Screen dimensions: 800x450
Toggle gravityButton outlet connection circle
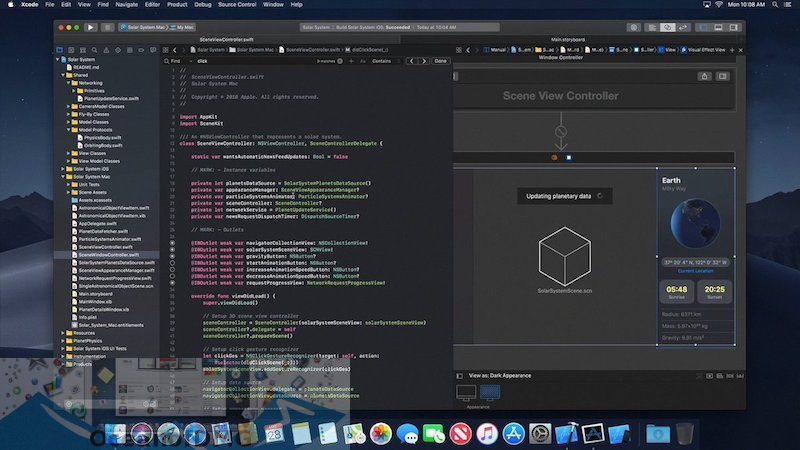(172, 256)
